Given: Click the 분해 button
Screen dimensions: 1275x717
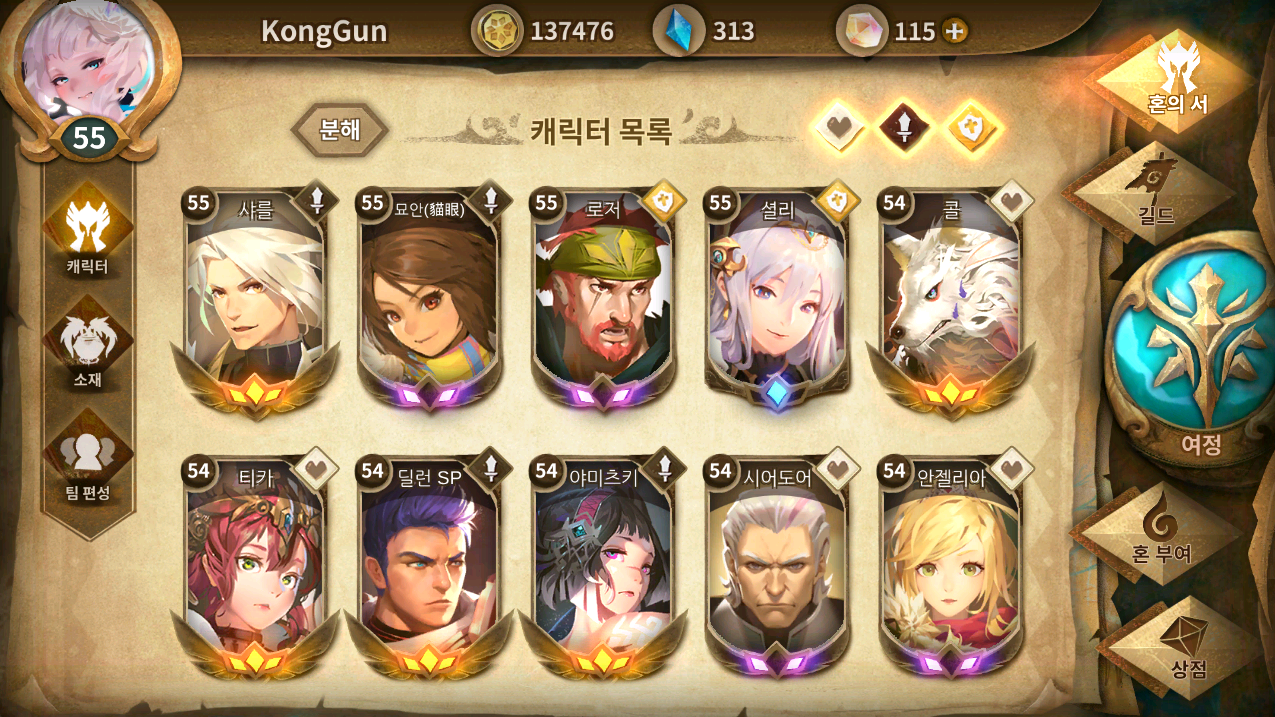Looking at the screenshot, I should click(340, 130).
